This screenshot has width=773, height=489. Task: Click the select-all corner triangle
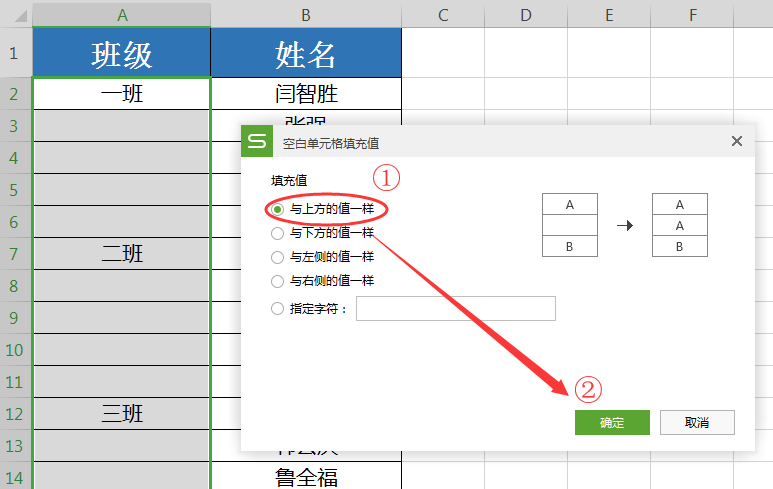click(x=20, y=16)
